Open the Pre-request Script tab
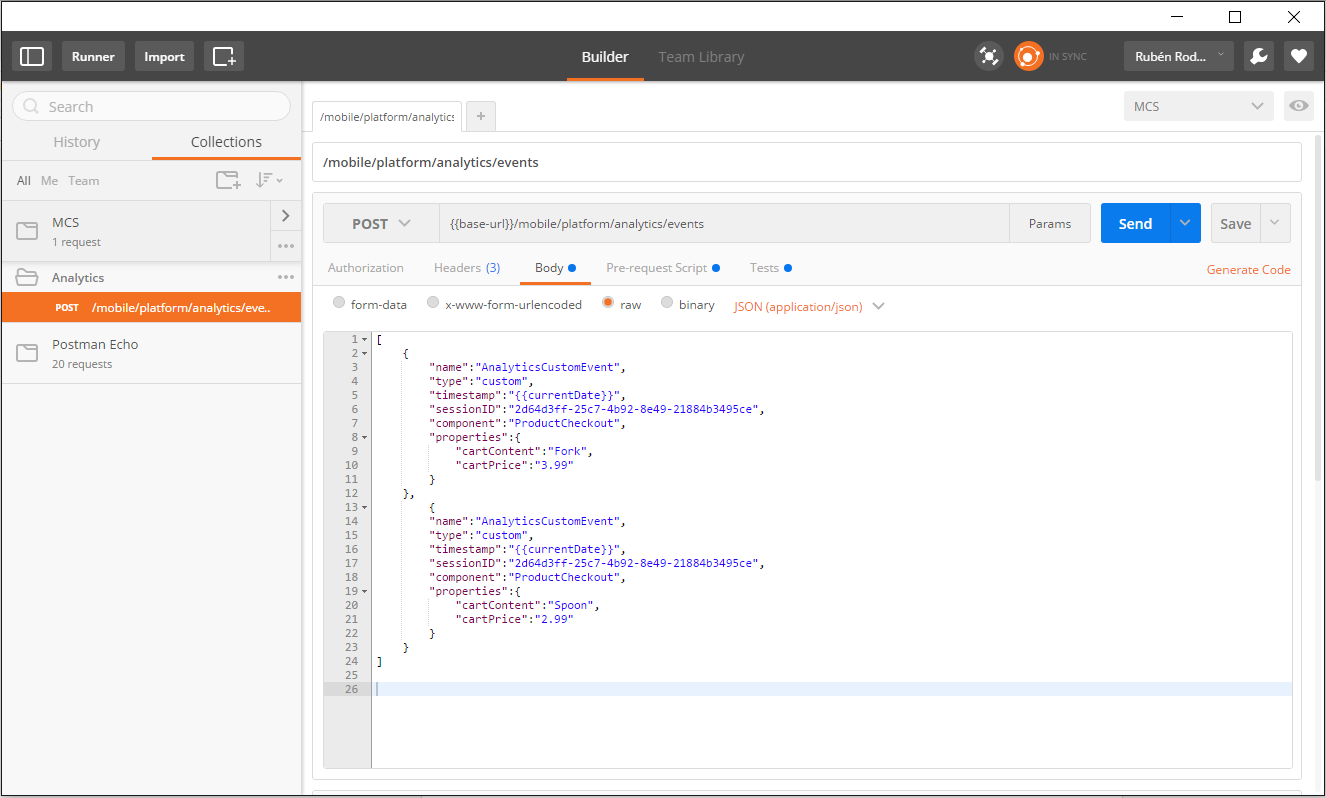Image resolution: width=1326 pixels, height=798 pixels. [x=663, y=268]
